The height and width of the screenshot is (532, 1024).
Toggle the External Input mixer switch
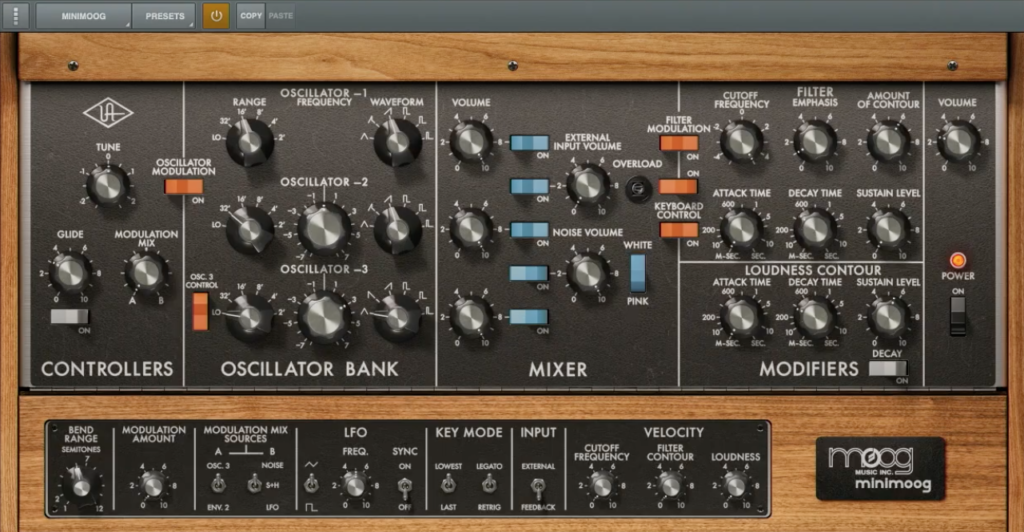(529, 187)
